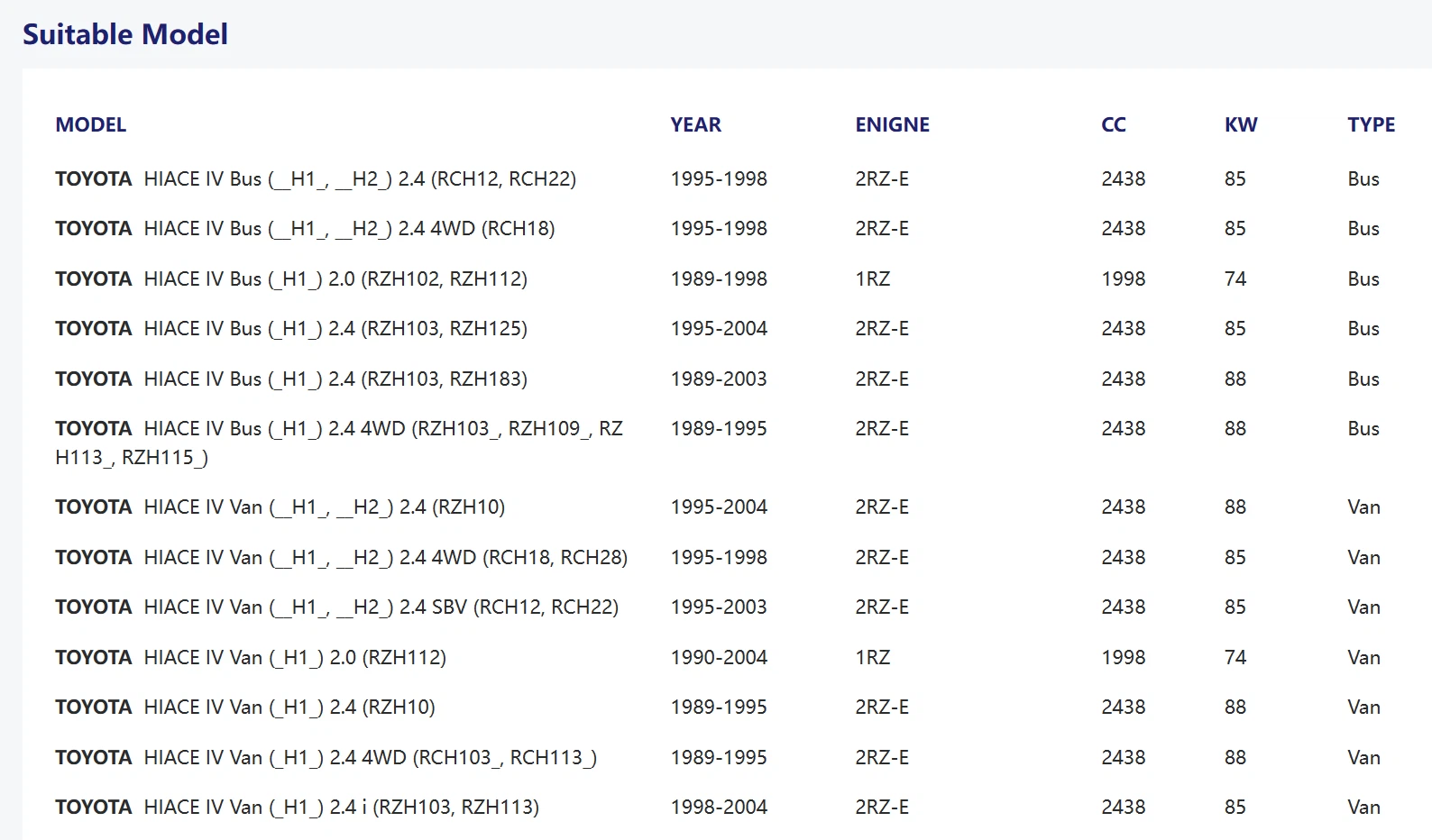Viewport: 1432px width, 840px height.
Task: Click year 1995-2003 in SBV row
Action: coord(719,607)
